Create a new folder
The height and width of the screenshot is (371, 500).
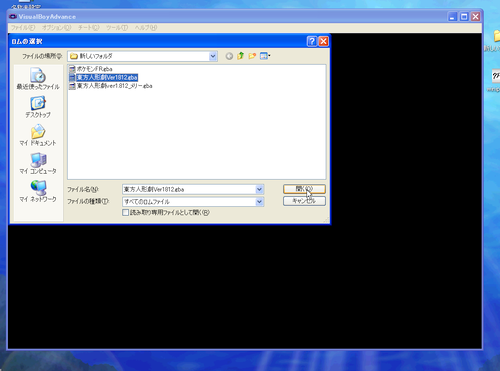252,56
